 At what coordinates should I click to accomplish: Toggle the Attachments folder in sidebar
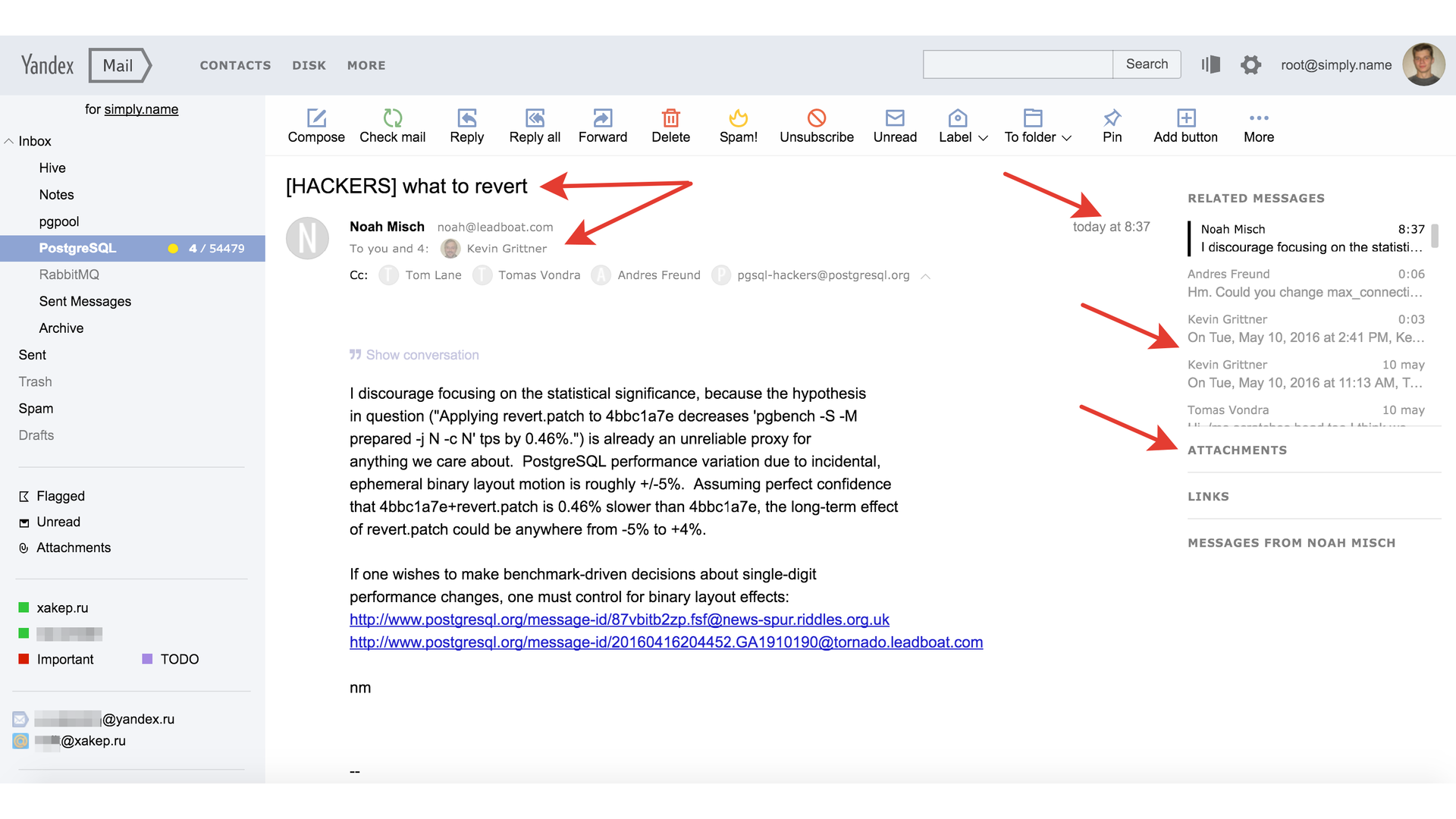(73, 547)
